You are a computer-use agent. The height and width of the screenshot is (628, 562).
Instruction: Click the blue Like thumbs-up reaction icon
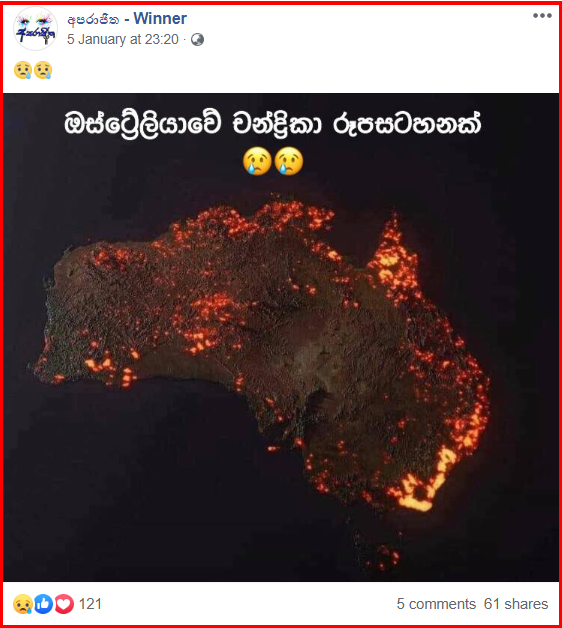(43, 604)
